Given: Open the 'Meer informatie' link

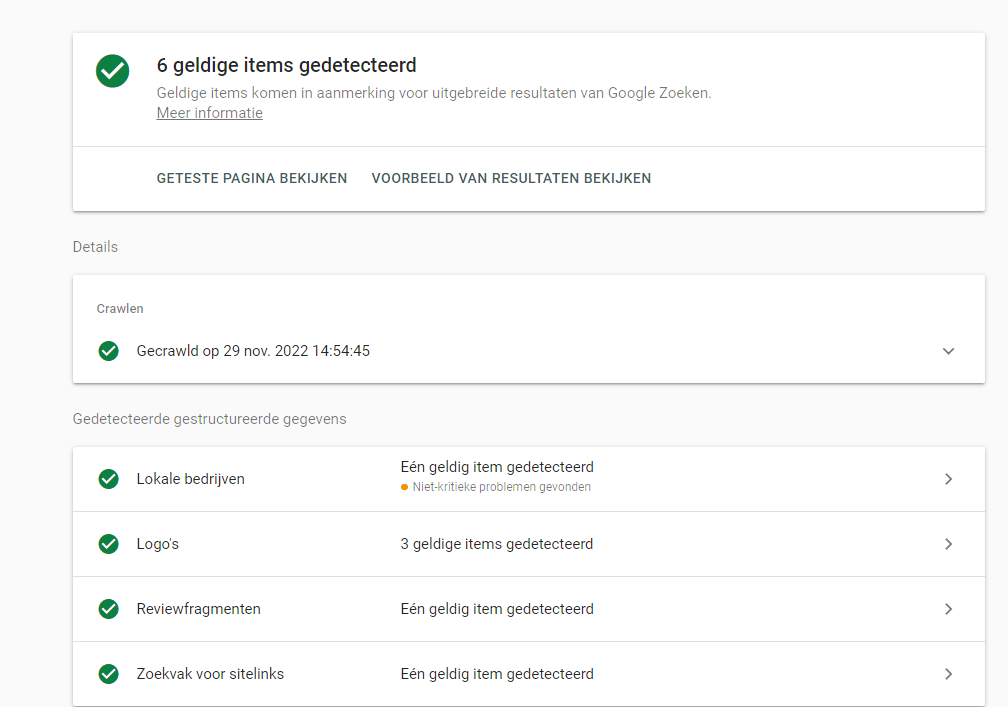Looking at the screenshot, I should pyautogui.click(x=210, y=113).
